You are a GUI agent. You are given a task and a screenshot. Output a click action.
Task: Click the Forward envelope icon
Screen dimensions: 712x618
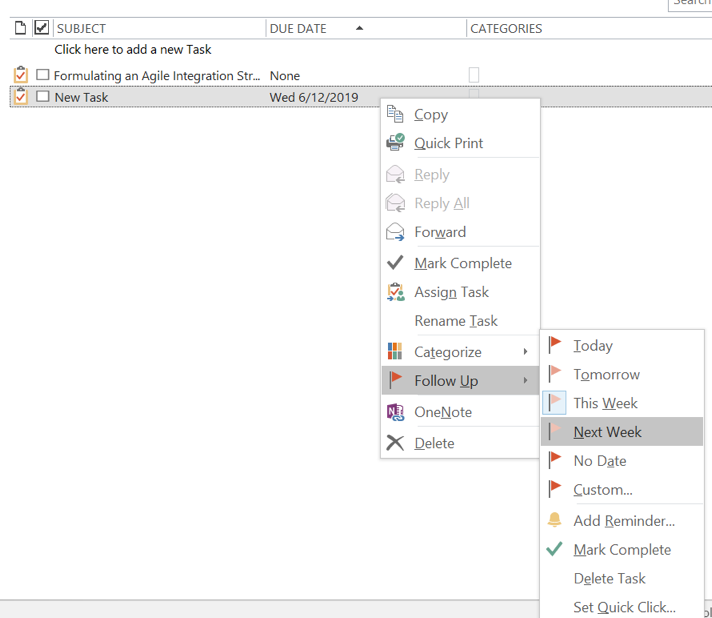(x=395, y=232)
